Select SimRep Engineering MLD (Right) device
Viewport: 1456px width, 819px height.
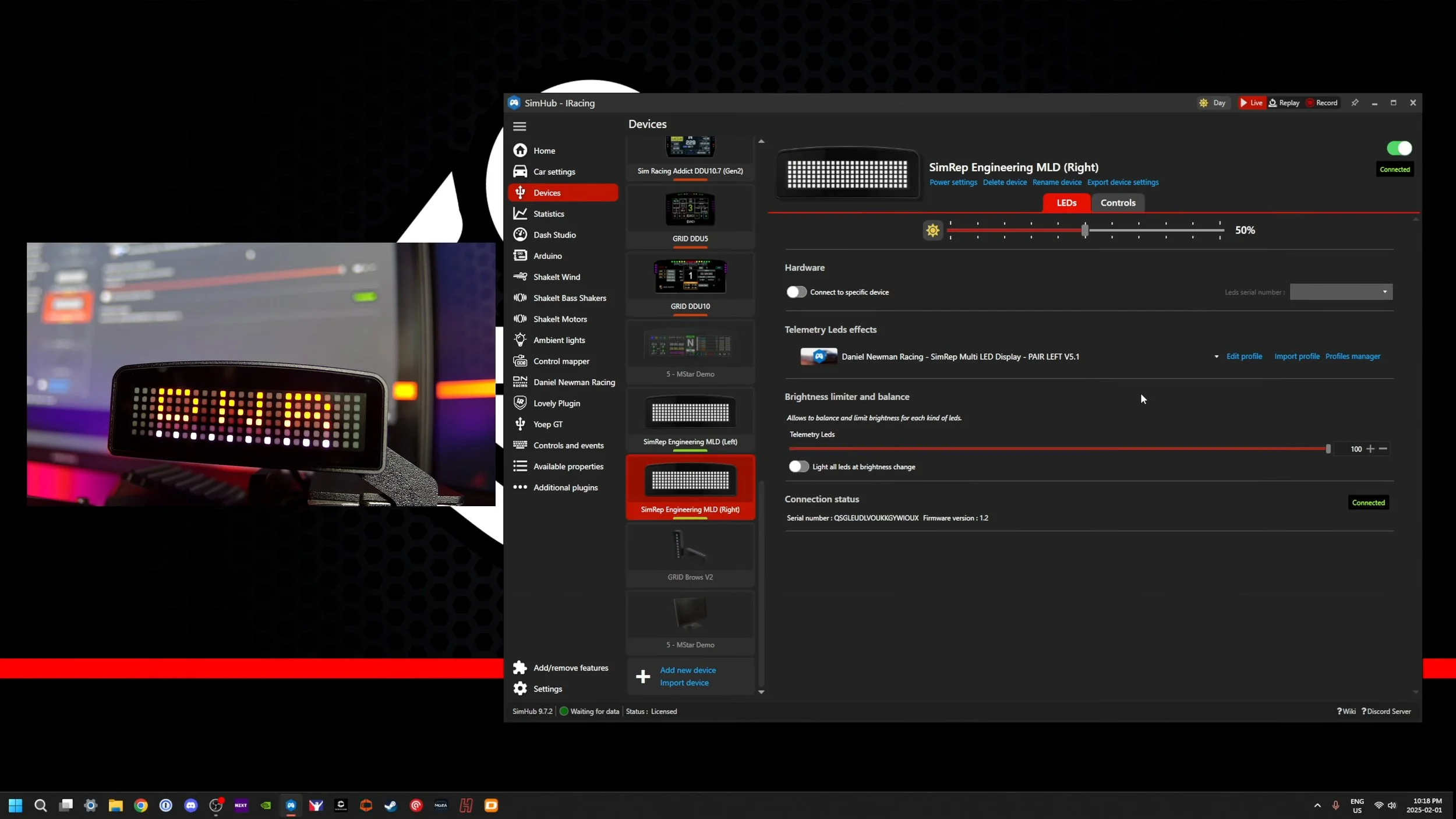pos(690,488)
